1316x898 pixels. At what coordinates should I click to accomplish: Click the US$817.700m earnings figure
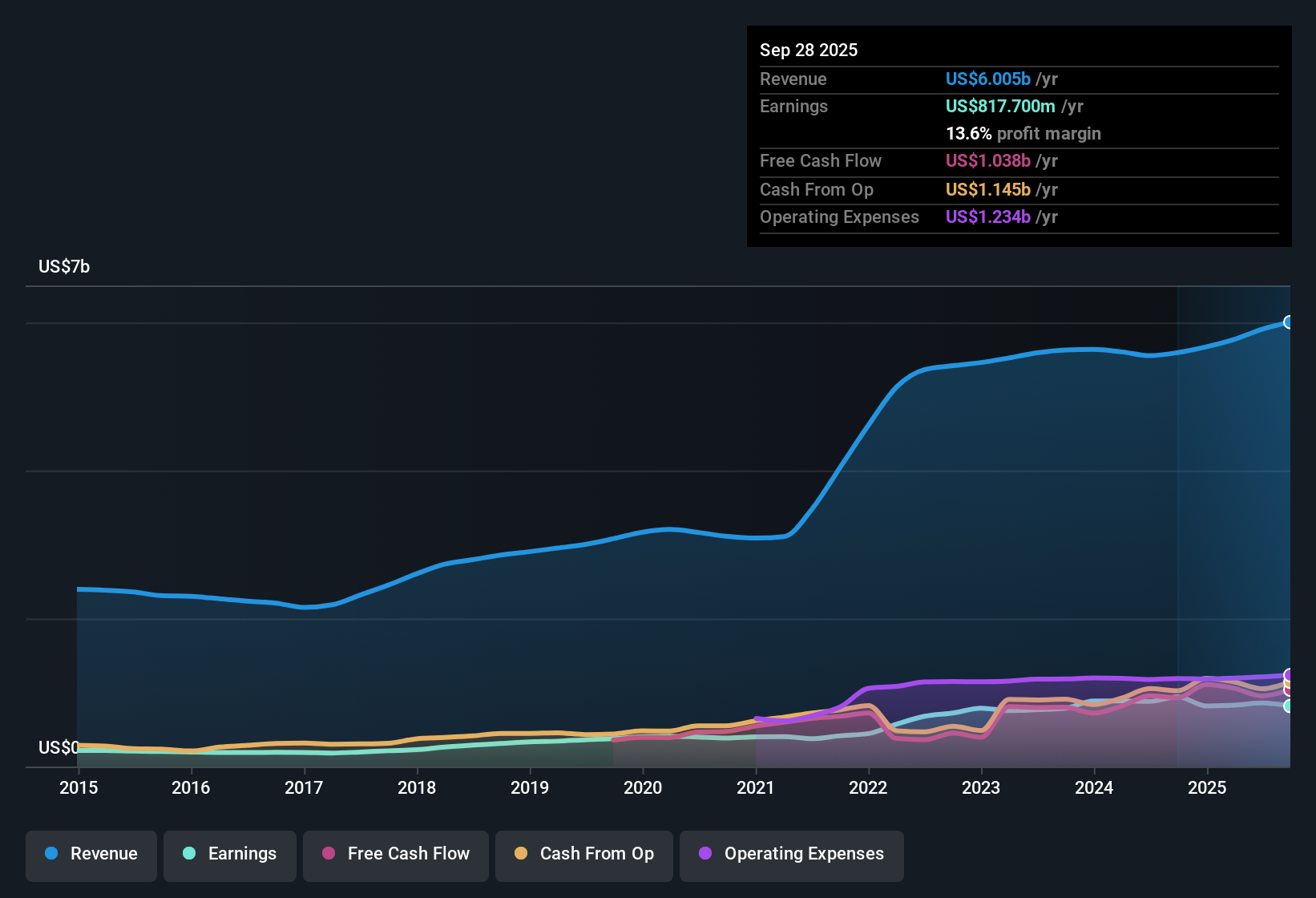click(1000, 106)
